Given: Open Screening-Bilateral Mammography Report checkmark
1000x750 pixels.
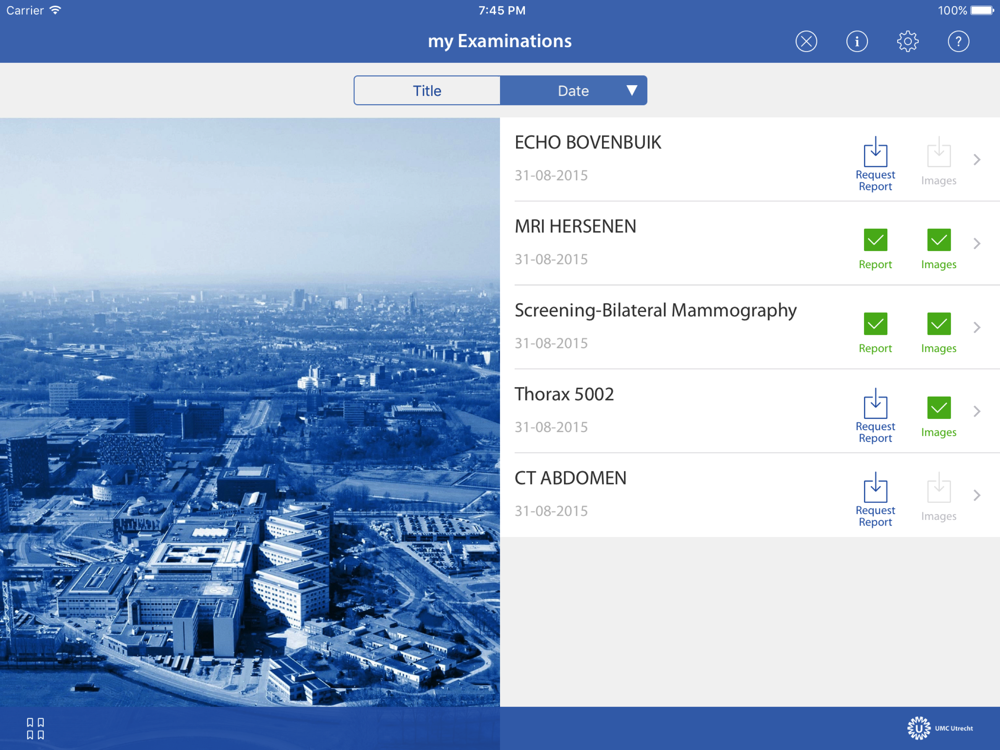Looking at the screenshot, I should [875, 333].
